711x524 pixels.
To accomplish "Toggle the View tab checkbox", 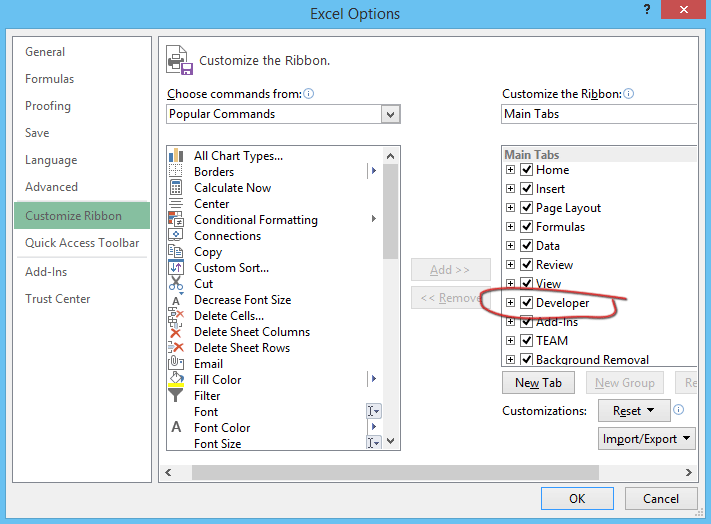I will coord(526,283).
